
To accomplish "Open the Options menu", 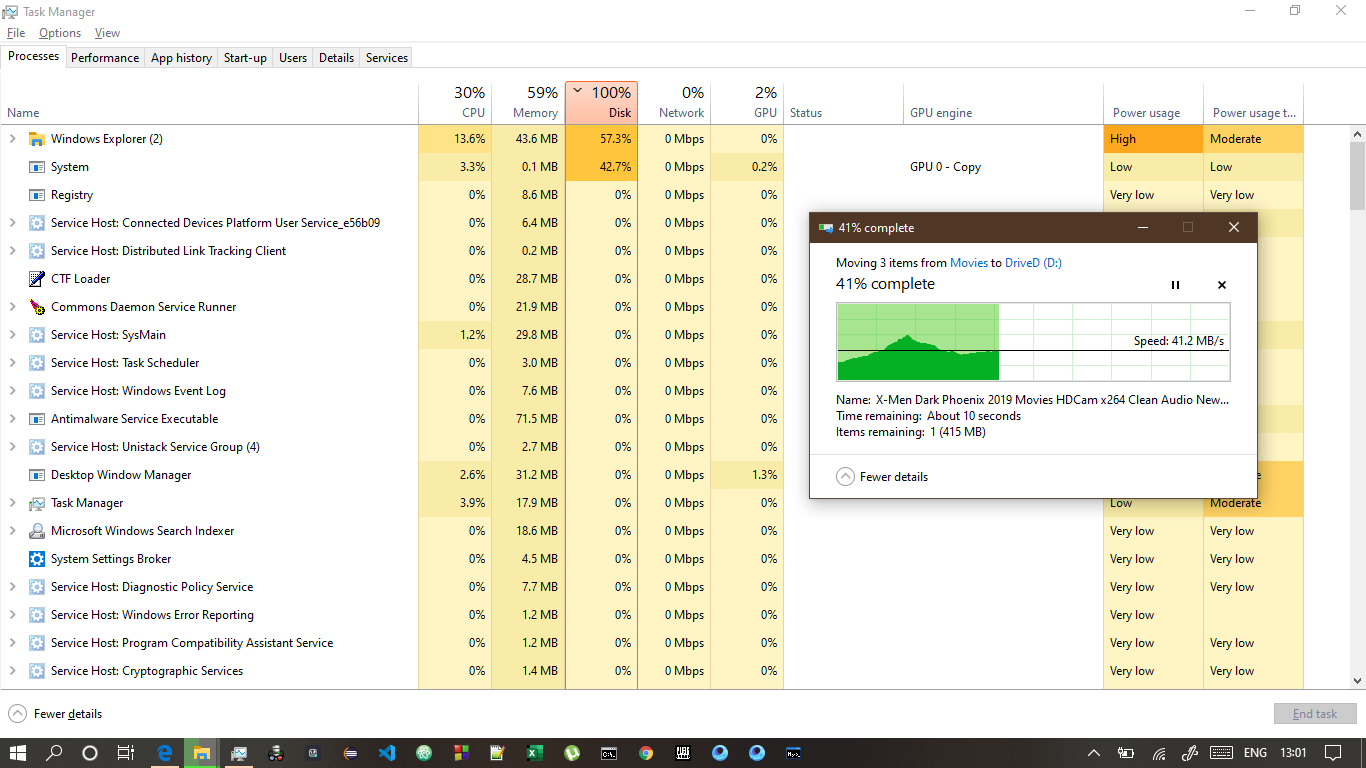I will pos(60,33).
